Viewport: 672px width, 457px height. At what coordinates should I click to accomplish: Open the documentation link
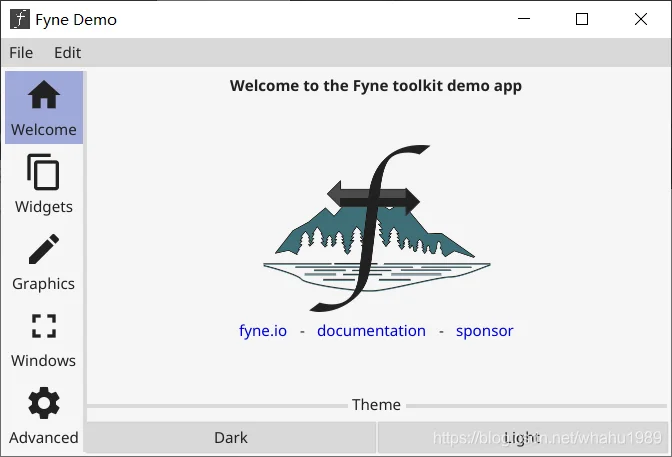pyautogui.click(x=371, y=331)
